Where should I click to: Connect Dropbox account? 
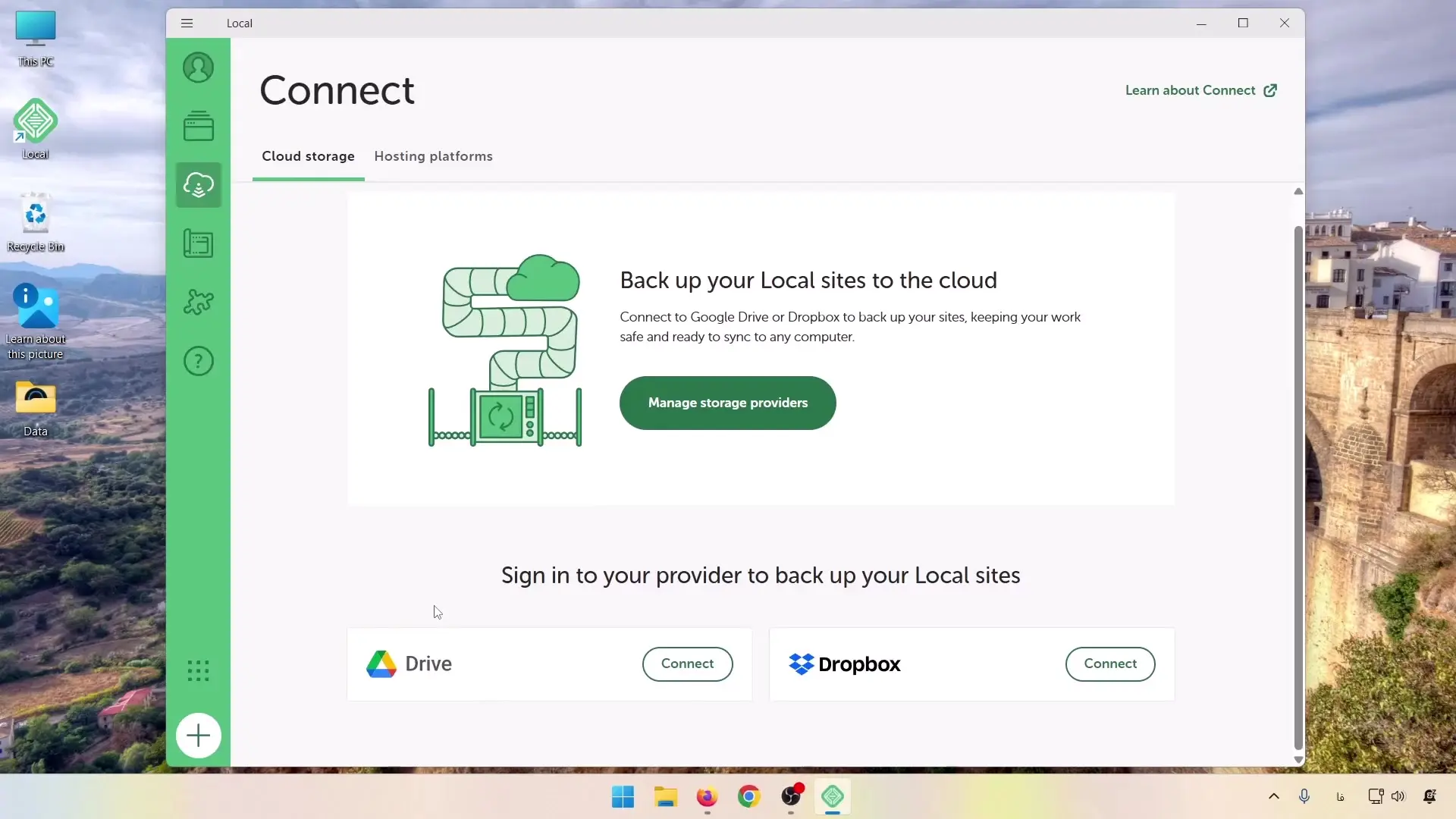1109,664
